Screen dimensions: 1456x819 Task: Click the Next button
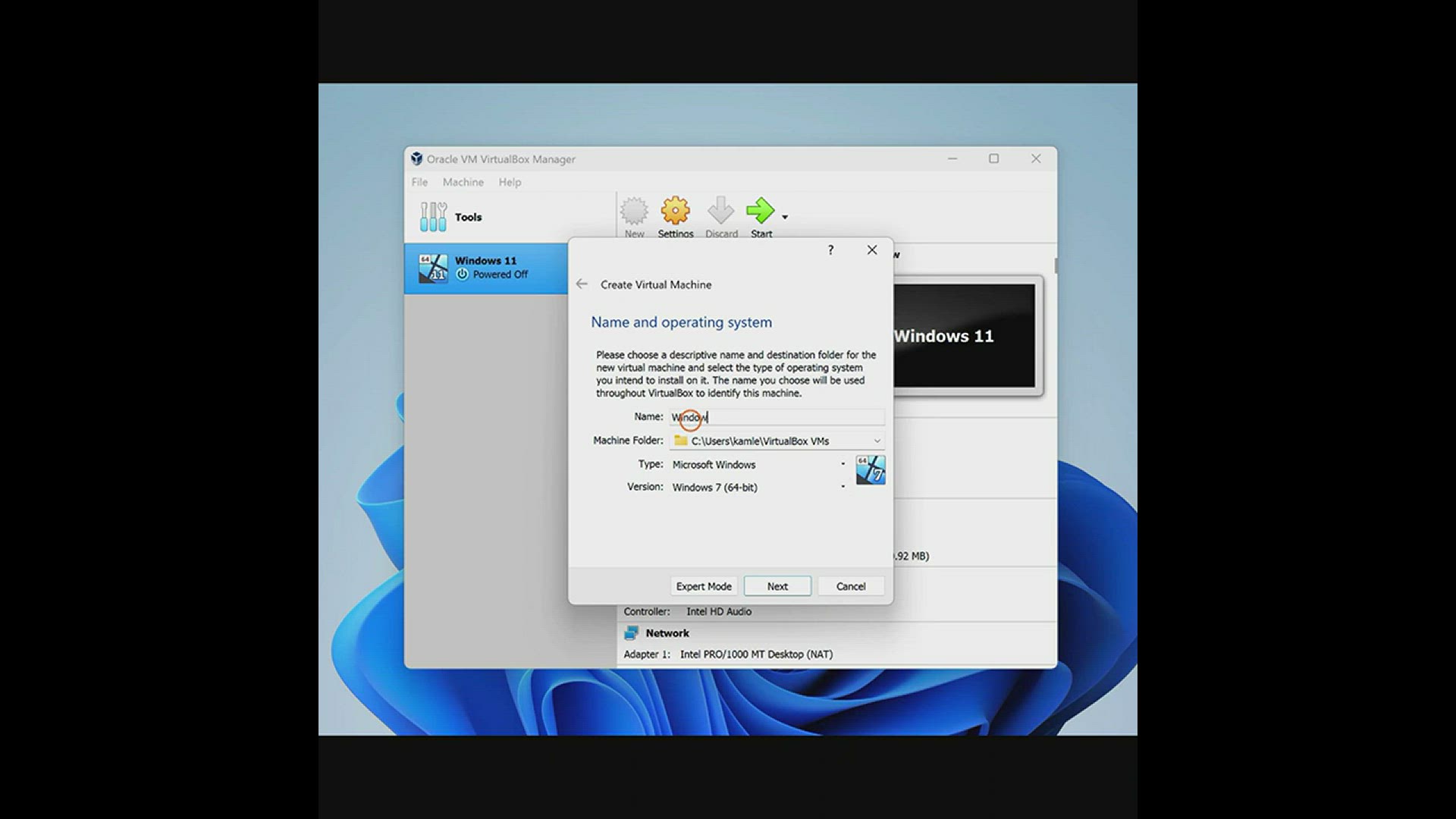[x=777, y=586]
